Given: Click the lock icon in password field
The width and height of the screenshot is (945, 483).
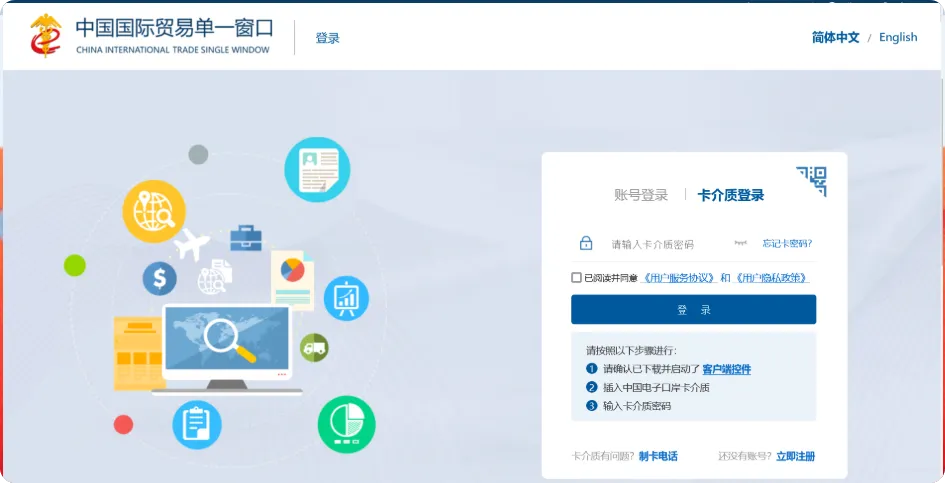Looking at the screenshot, I should [586, 243].
